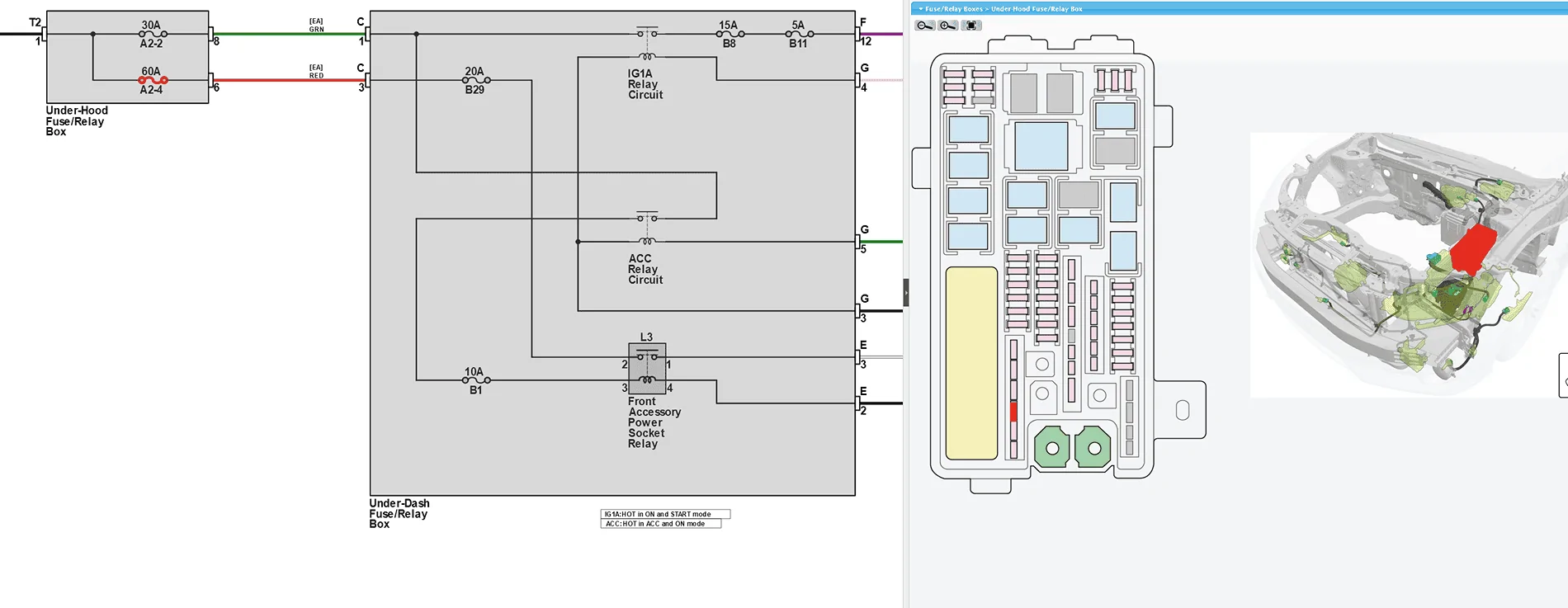Click the panel splitter collapse handle
This screenshot has width=1568, height=608.
905,293
